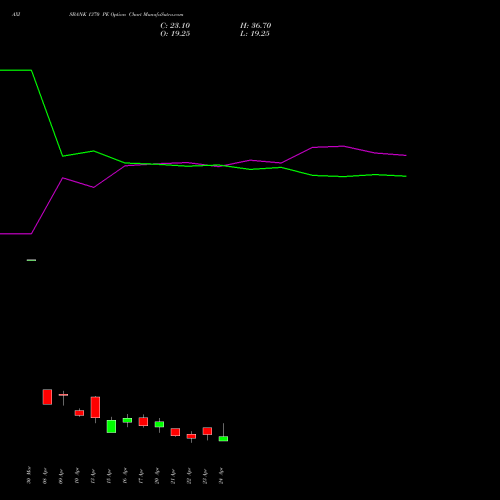Image resolution: width=500 pixels, height=500 pixels.
Task: Click the small green dash marker above 30 Mar
Action: (x=31, y=260)
